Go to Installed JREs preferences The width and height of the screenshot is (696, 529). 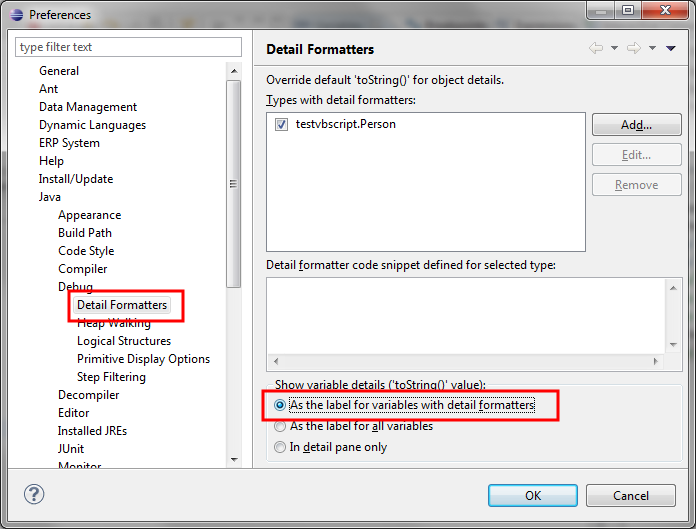(92, 431)
